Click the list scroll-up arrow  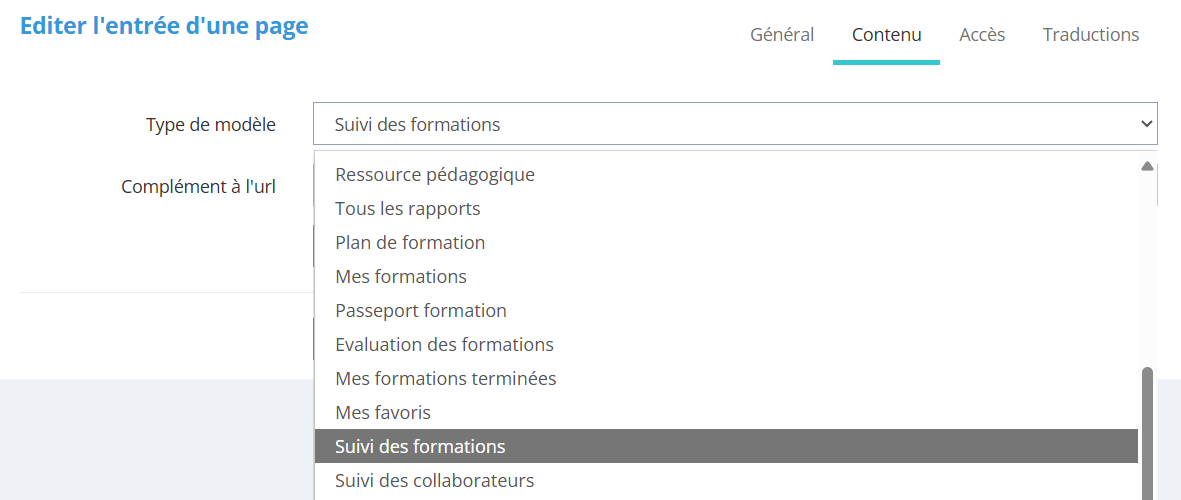1147,166
